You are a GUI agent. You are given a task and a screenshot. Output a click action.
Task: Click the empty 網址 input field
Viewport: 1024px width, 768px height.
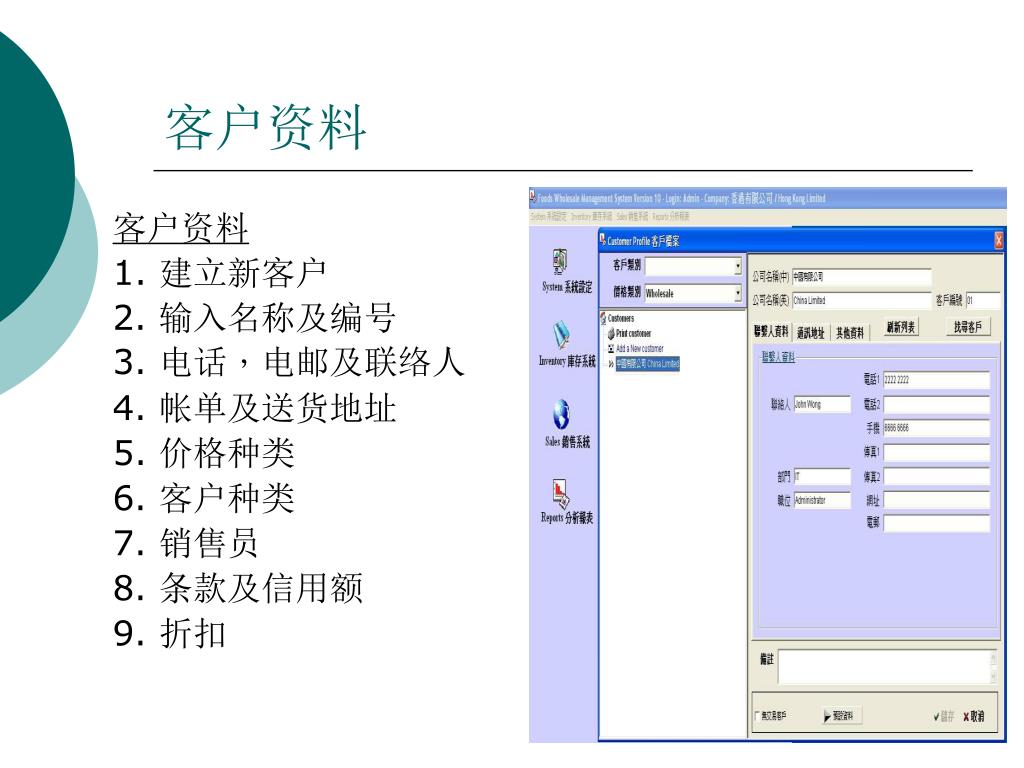pos(936,500)
